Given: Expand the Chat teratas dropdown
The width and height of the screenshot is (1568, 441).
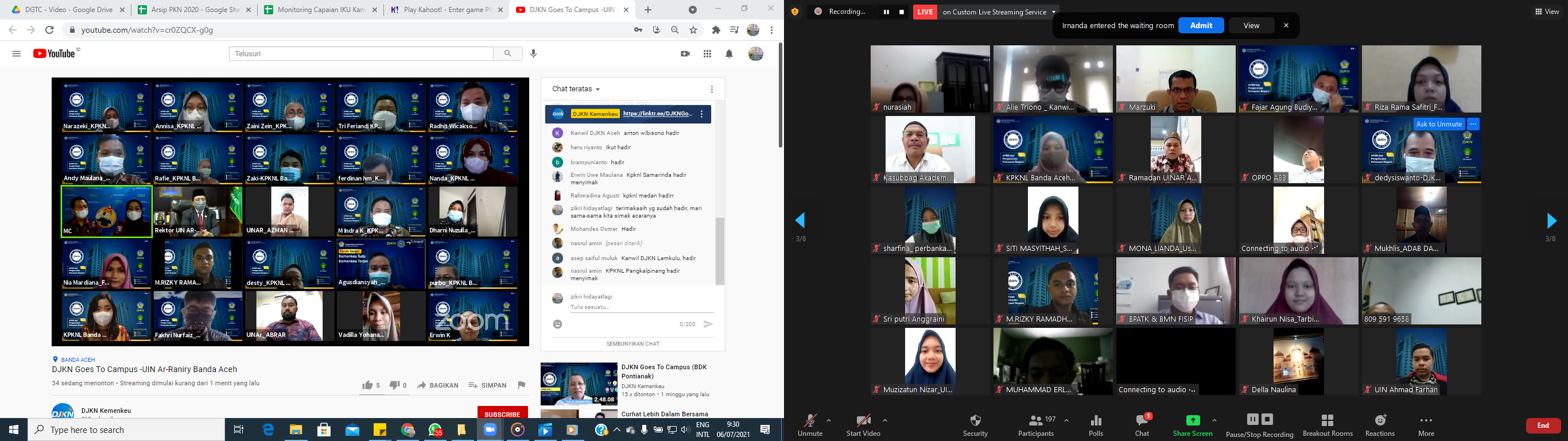Looking at the screenshot, I should (576, 89).
